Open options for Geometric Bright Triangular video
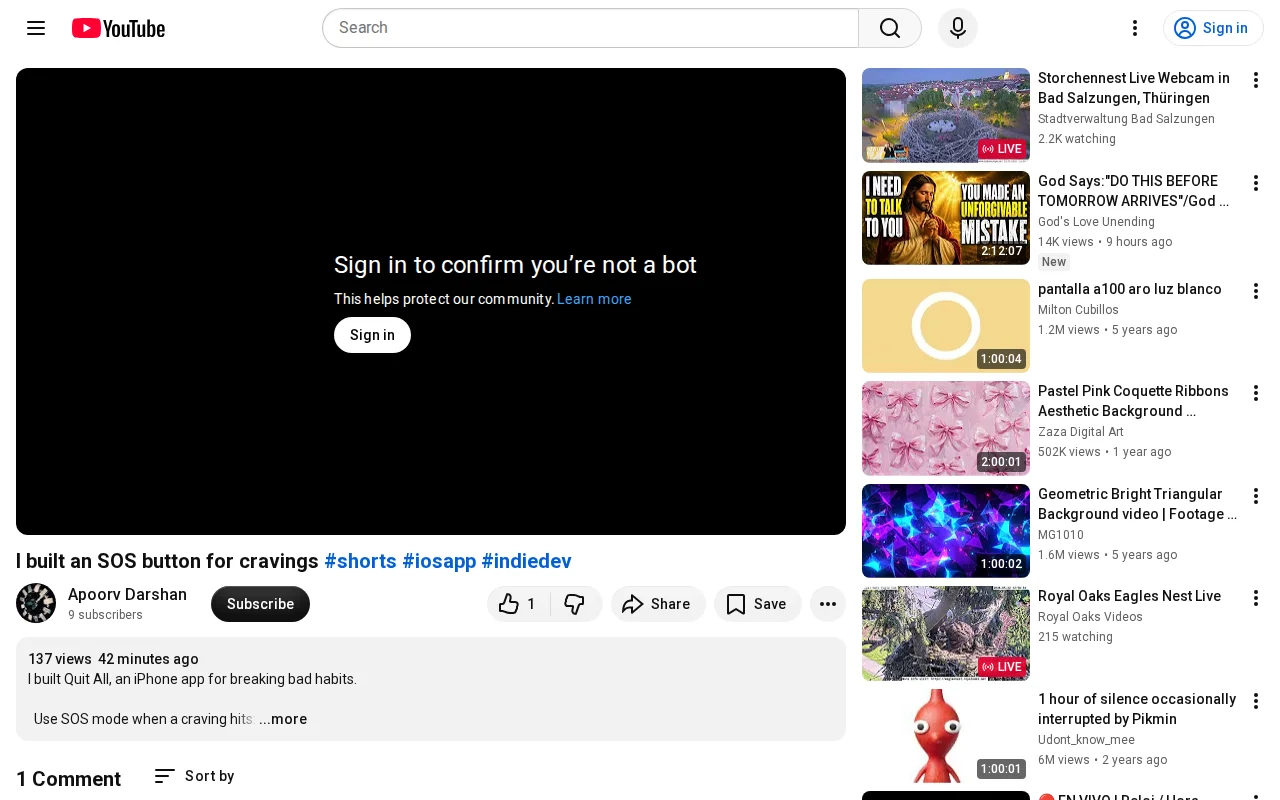The image size is (1280, 800). [1256, 496]
